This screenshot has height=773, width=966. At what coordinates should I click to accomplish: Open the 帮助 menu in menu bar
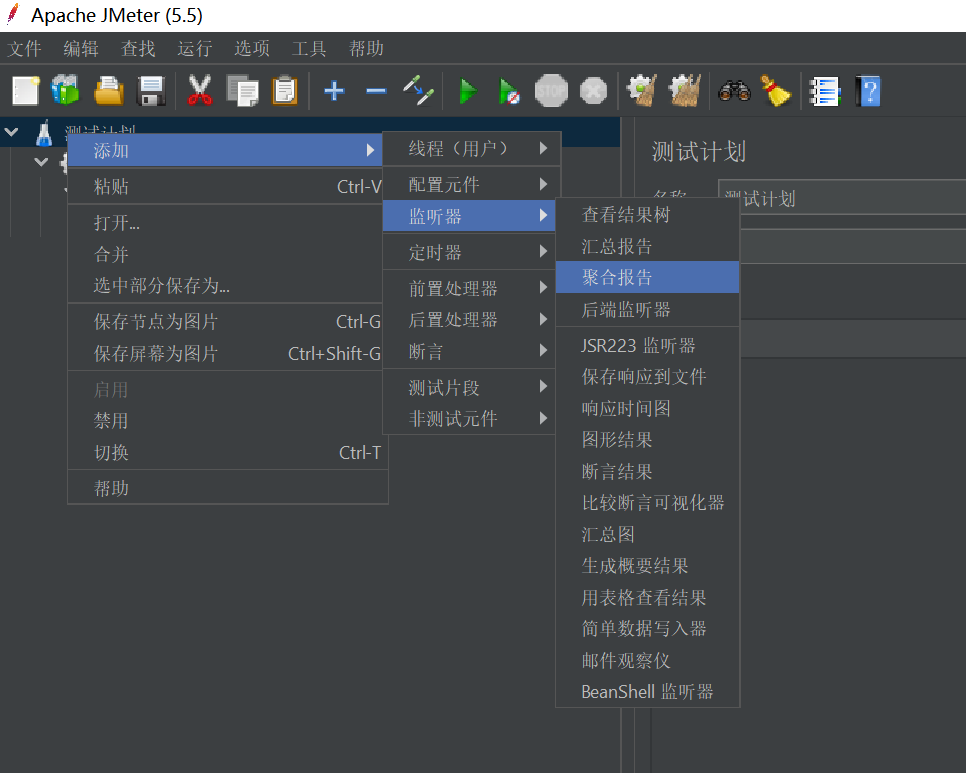pyautogui.click(x=366, y=48)
